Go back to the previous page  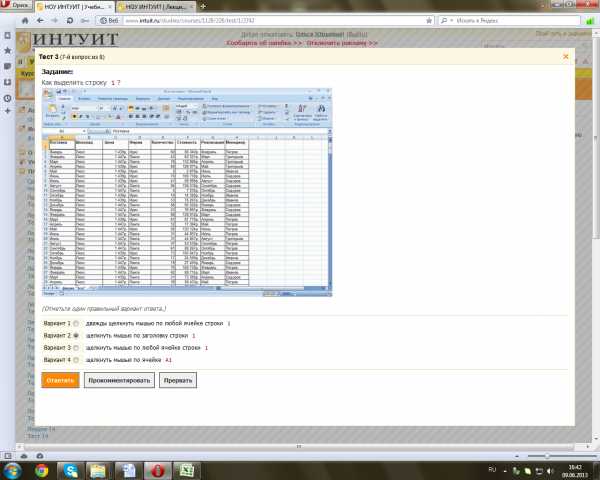click(x=40, y=20)
